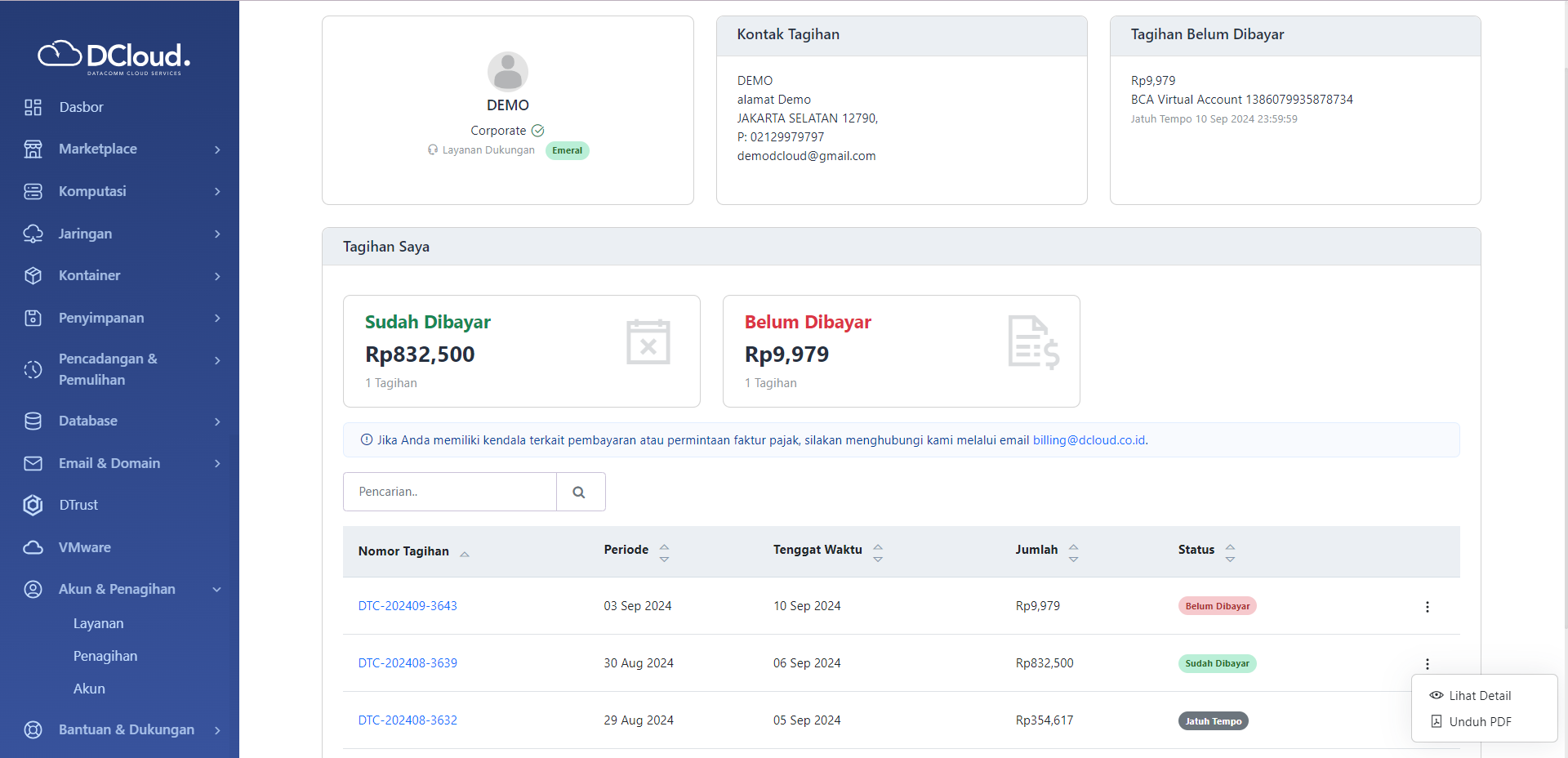The width and height of the screenshot is (1568, 758).
Task: Collapse the Akun & Penagihan section
Action: pos(217,589)
